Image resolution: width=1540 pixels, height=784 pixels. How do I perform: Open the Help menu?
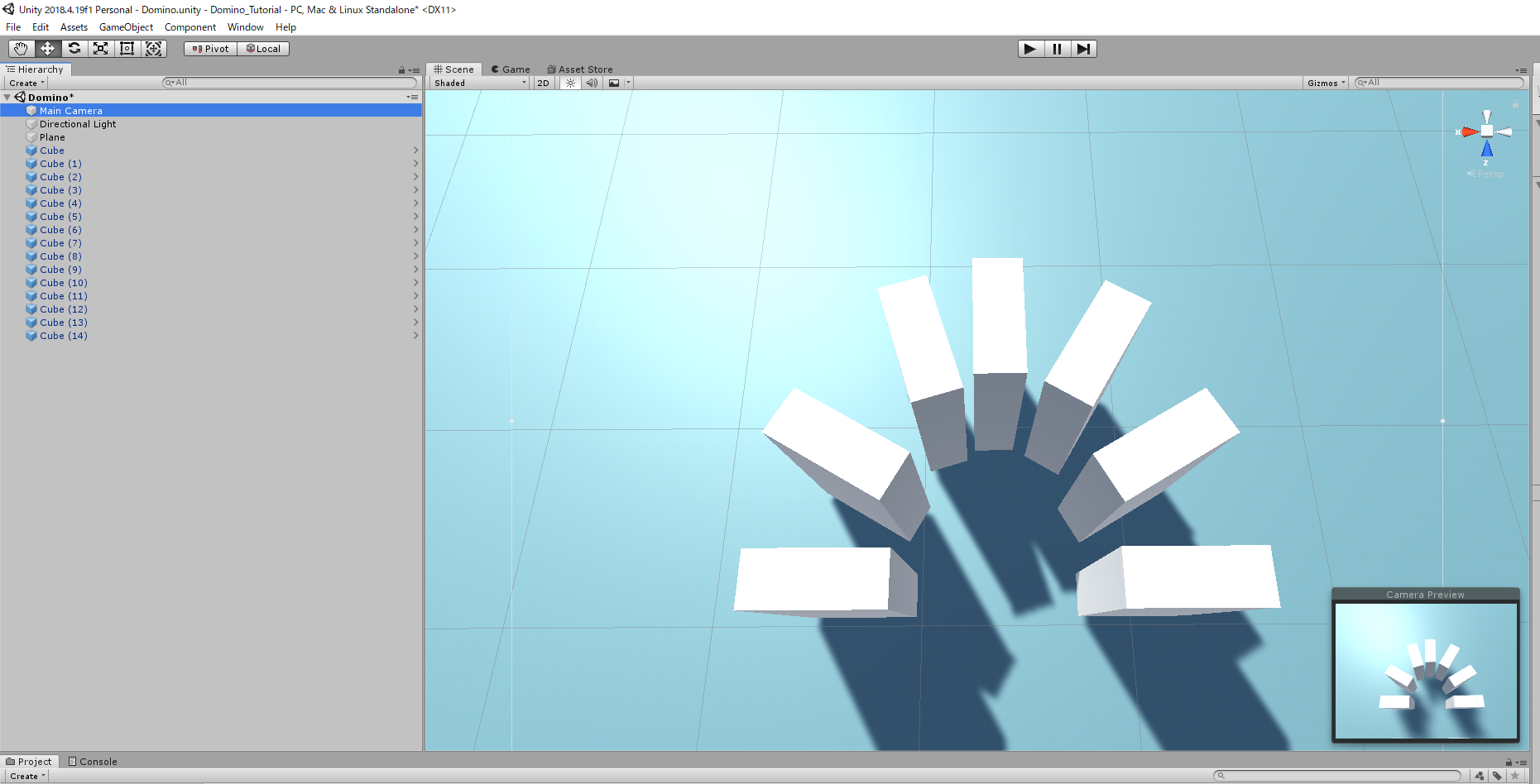[x=285, y=27]
